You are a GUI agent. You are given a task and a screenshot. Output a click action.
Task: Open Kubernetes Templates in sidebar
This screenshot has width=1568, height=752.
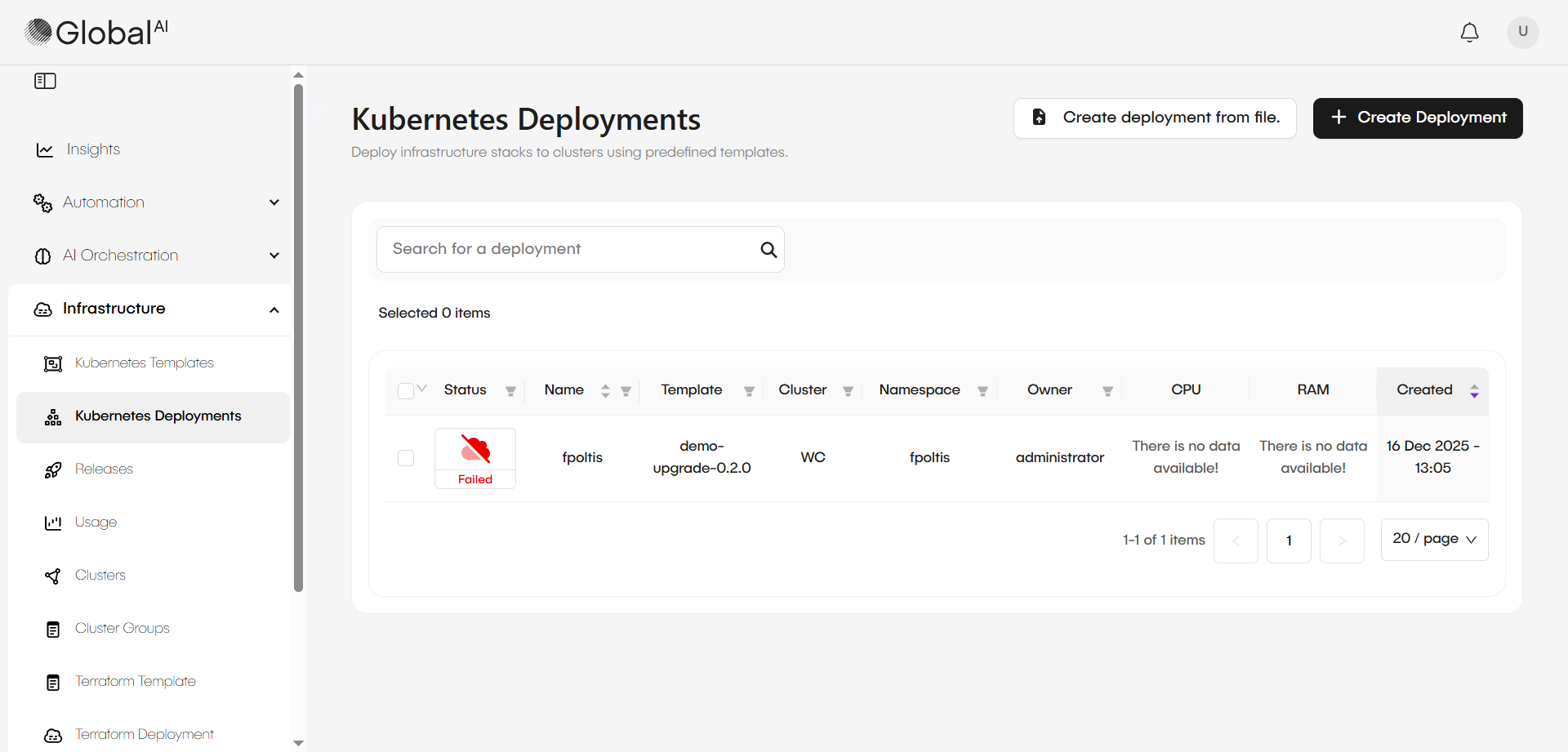(x=145, y=363)
